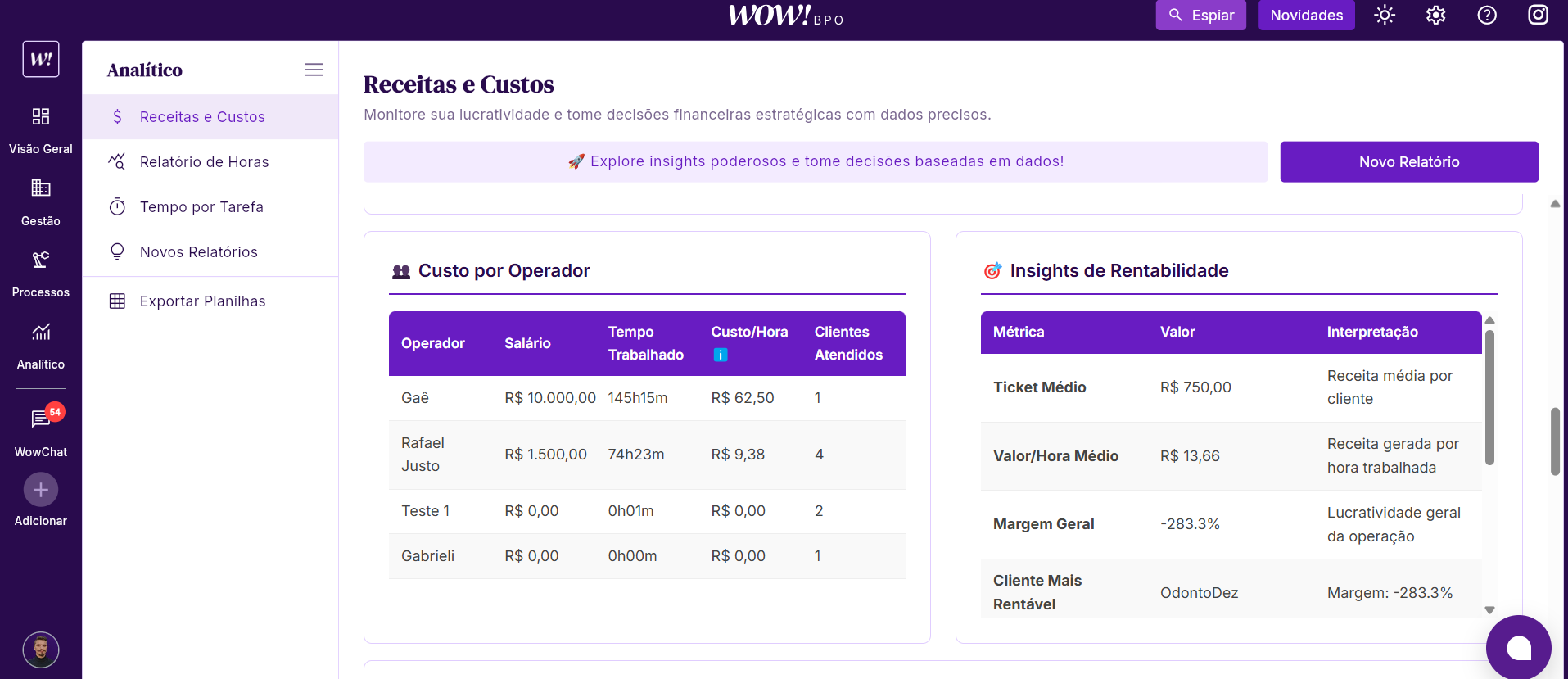This screenshot has width=1568, height=679.
Task: Open the Visão Geral dashboard icon
Action: pyautogui.click(x=40, y=117)
